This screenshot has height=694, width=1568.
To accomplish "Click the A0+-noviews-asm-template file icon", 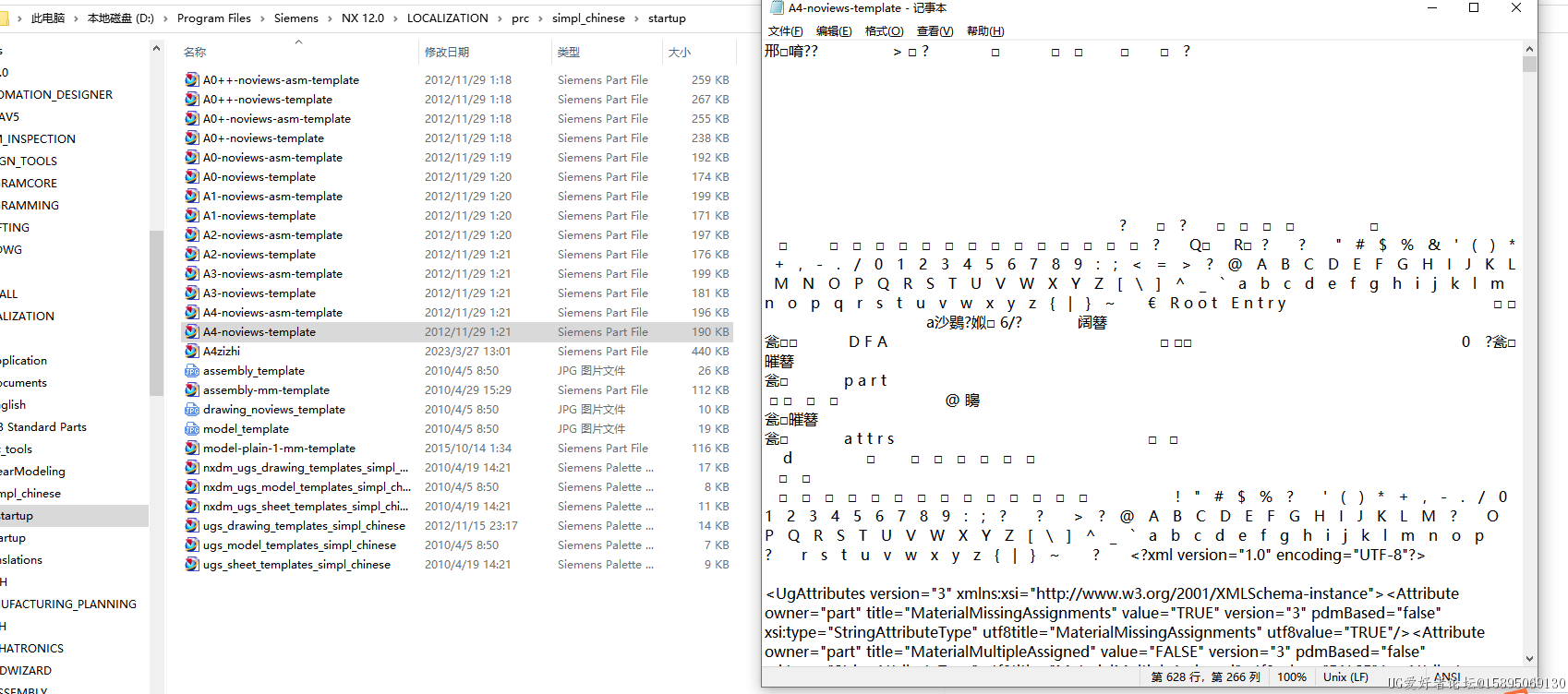I will [x=192, y=118].
